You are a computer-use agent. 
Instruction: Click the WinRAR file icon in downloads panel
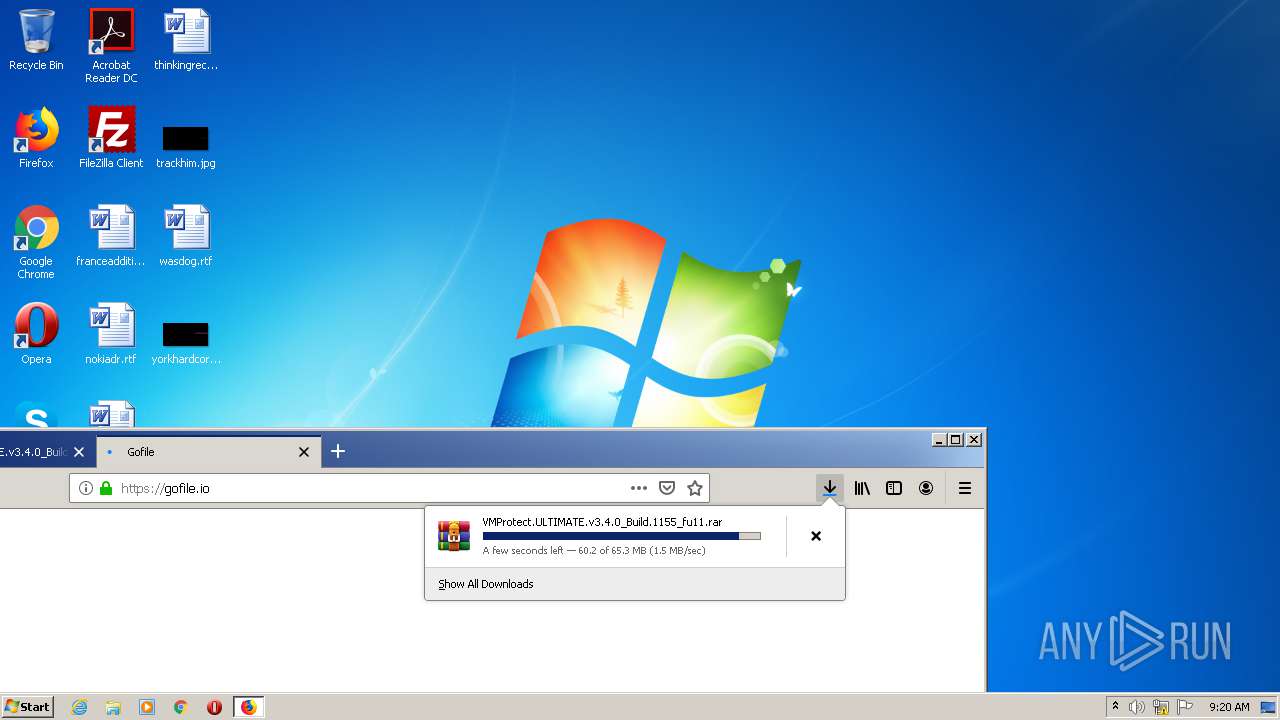454,536
